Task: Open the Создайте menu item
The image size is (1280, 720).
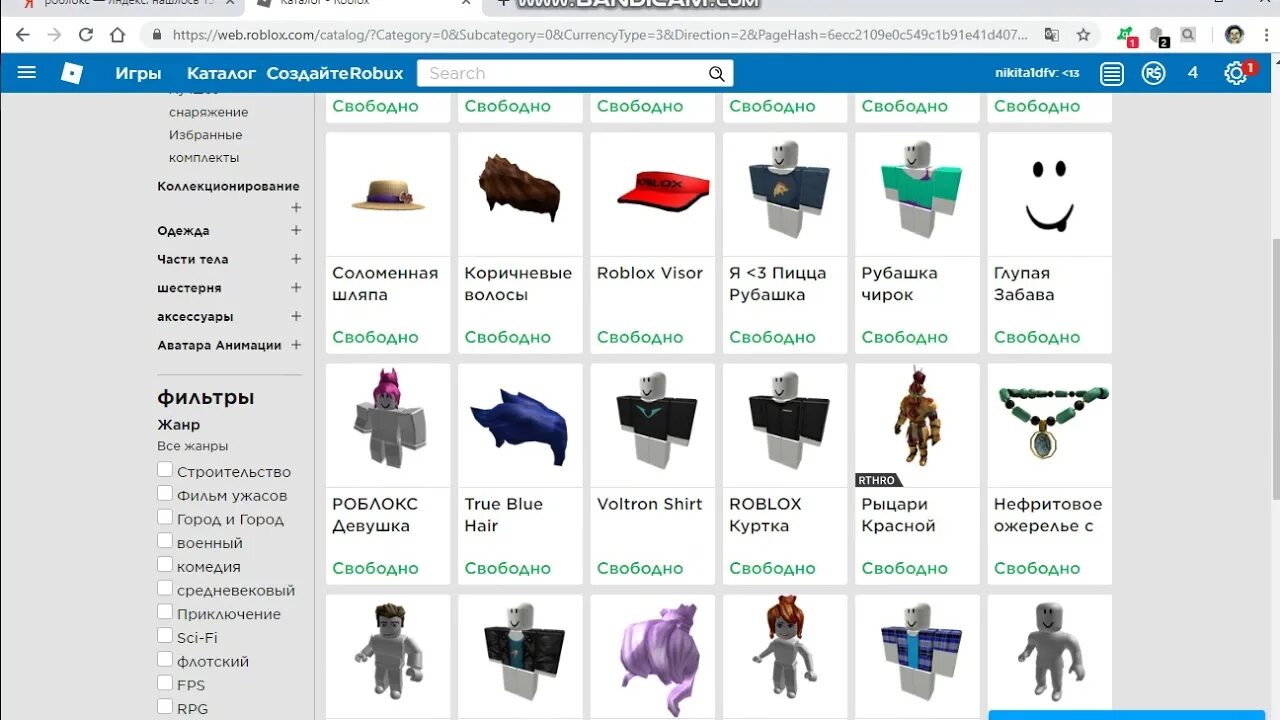Action: [308, 73]
